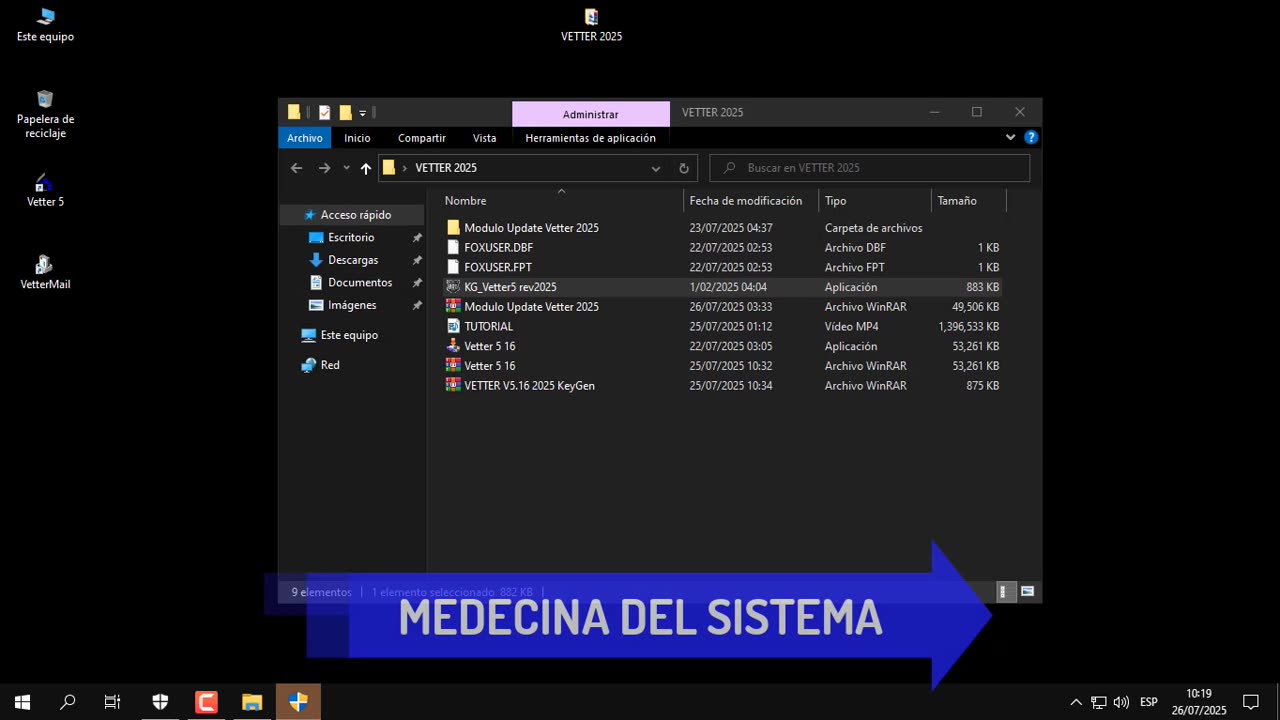Open ESP language input indicator
Screen dimensions: 1280x720
point(1149,702)
